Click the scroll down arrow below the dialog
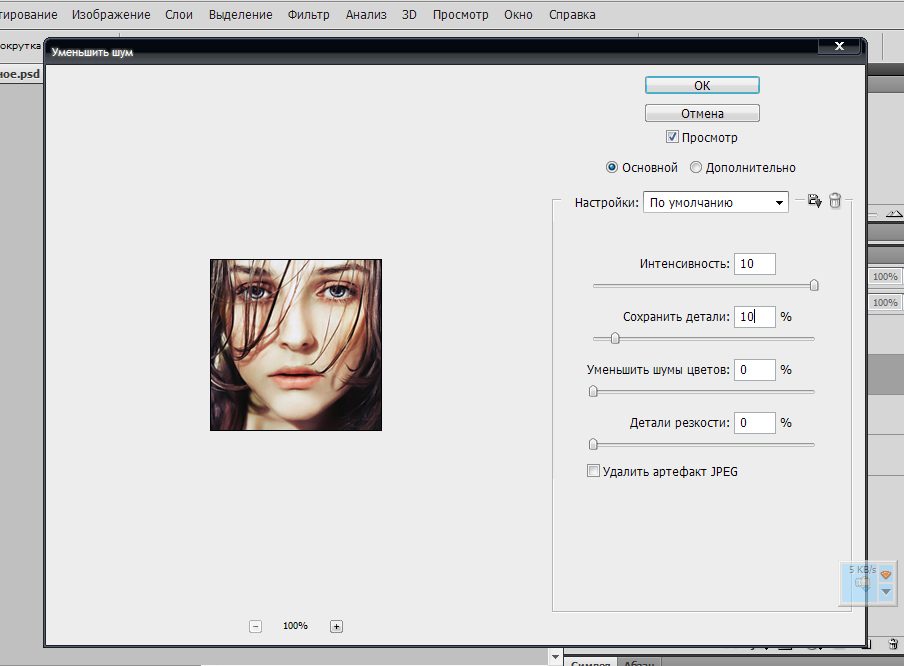Image resolution: width=904 pixels, height=666 pixels. point(555,656)
